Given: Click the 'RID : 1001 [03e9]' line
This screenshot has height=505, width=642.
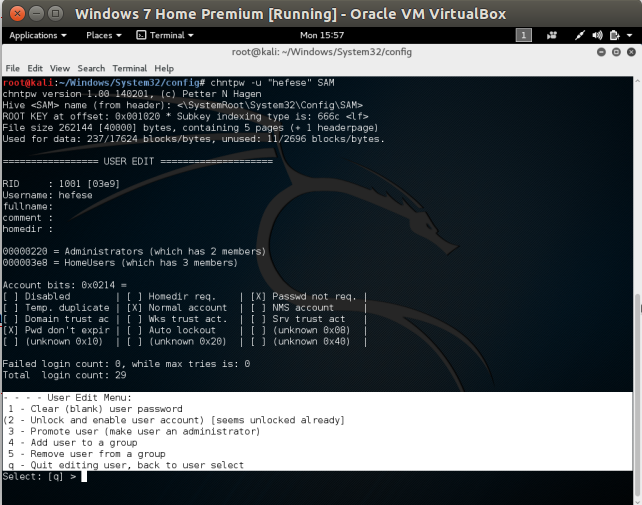Looking at the screenshot, I should pos(61,184).
